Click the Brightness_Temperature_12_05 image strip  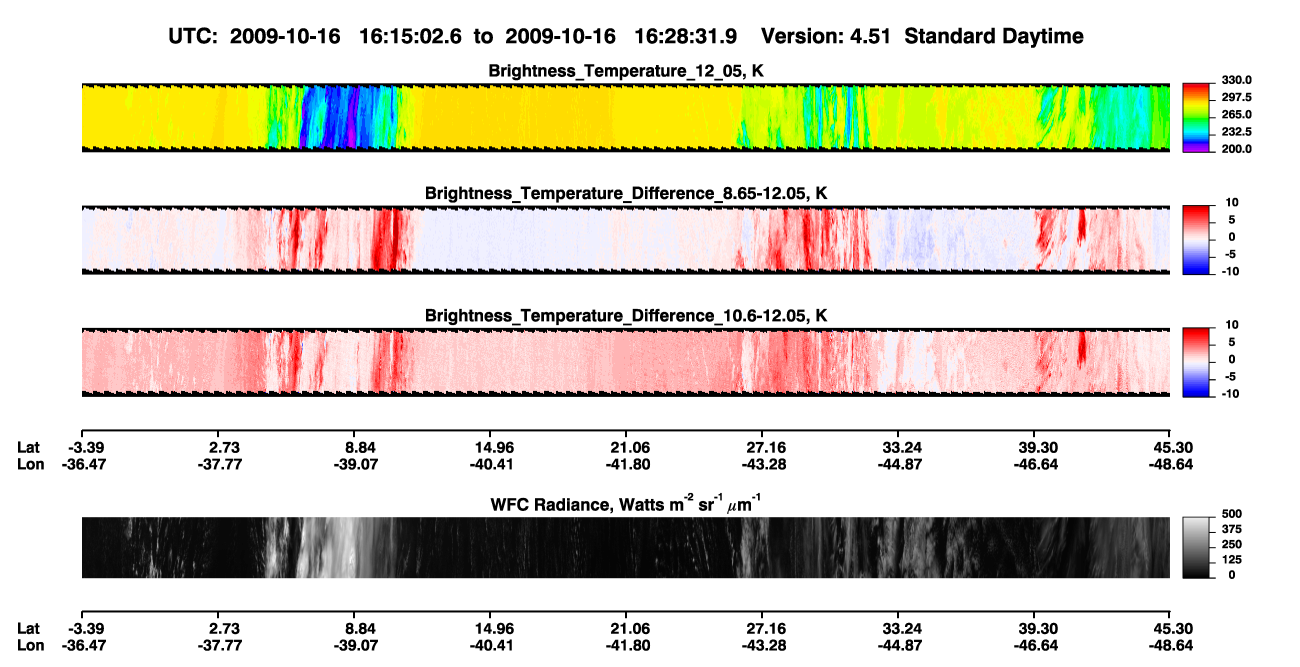pyautogui.click(x=625, y=117)
